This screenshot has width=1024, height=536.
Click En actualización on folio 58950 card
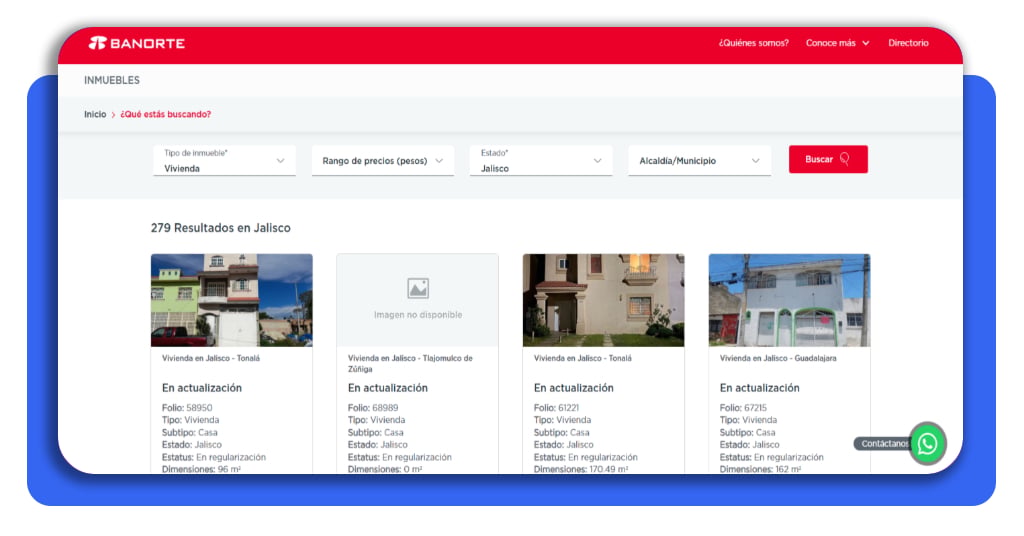tap(202, 388)
